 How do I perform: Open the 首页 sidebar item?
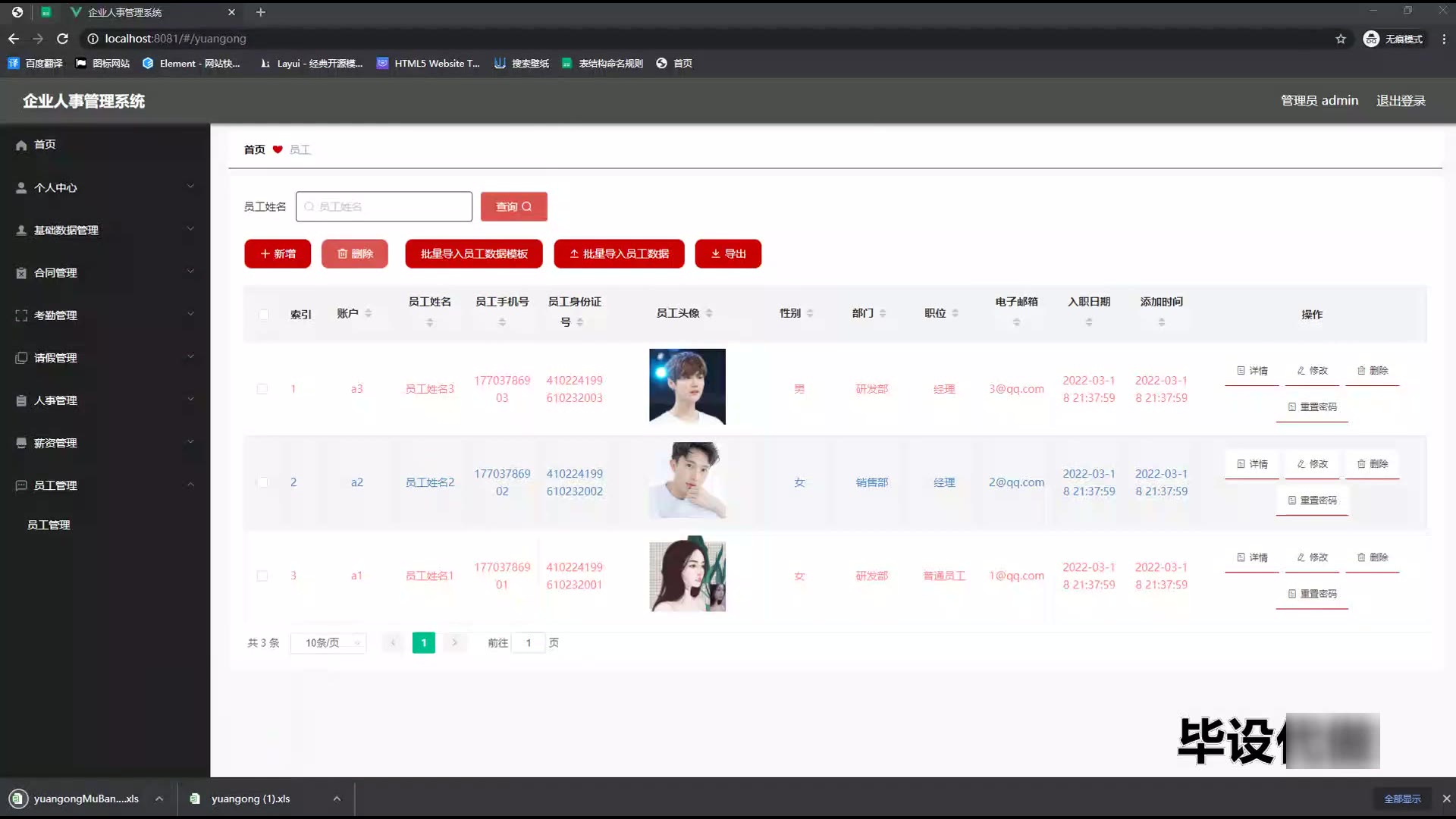tap(105, 144)
